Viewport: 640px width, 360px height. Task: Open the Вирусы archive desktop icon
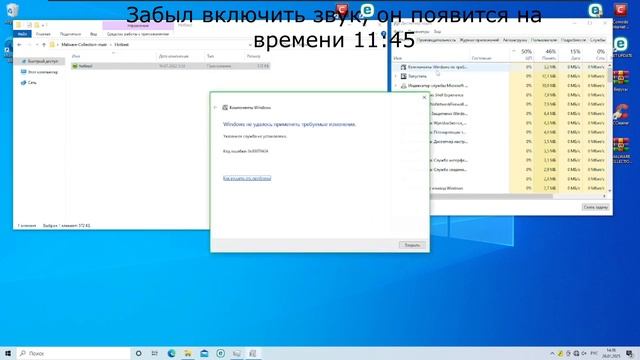pos(620,80)
